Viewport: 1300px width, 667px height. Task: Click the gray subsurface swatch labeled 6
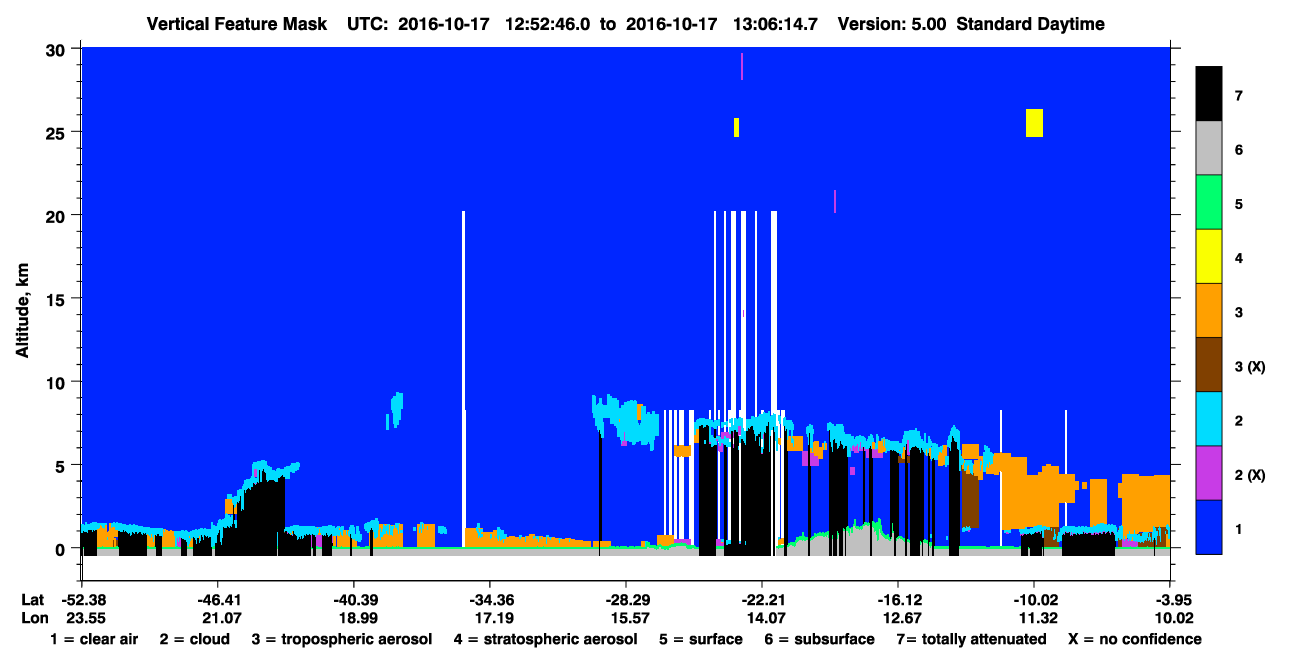(x=1209, y=148)
